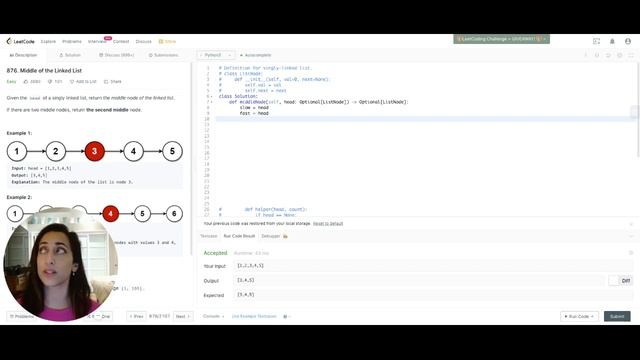The image size is (640, 360).
Task: Open the Run Code dropdown button
Action: (x=579, y=316)
